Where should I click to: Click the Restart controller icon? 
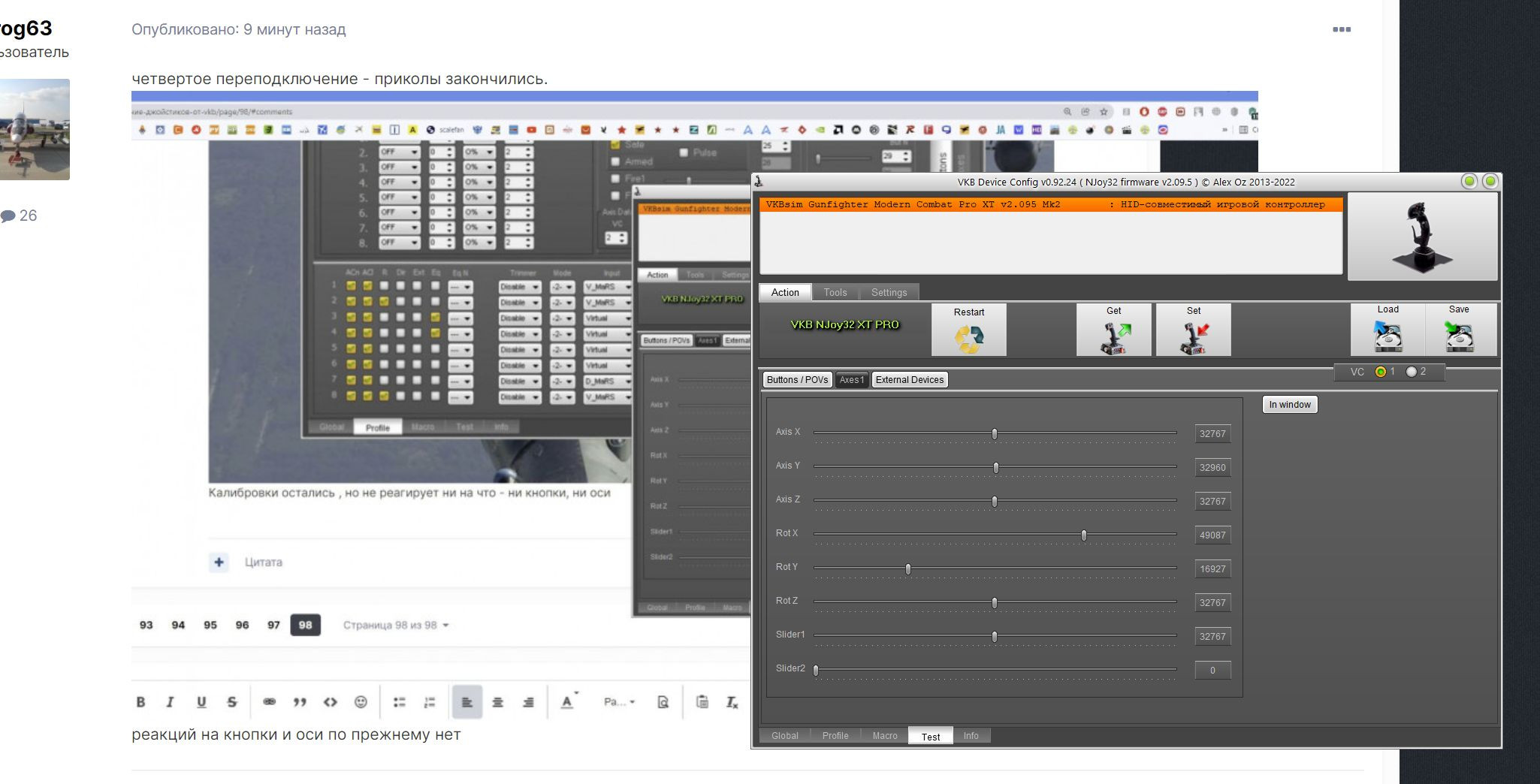[x=968, y=339]
